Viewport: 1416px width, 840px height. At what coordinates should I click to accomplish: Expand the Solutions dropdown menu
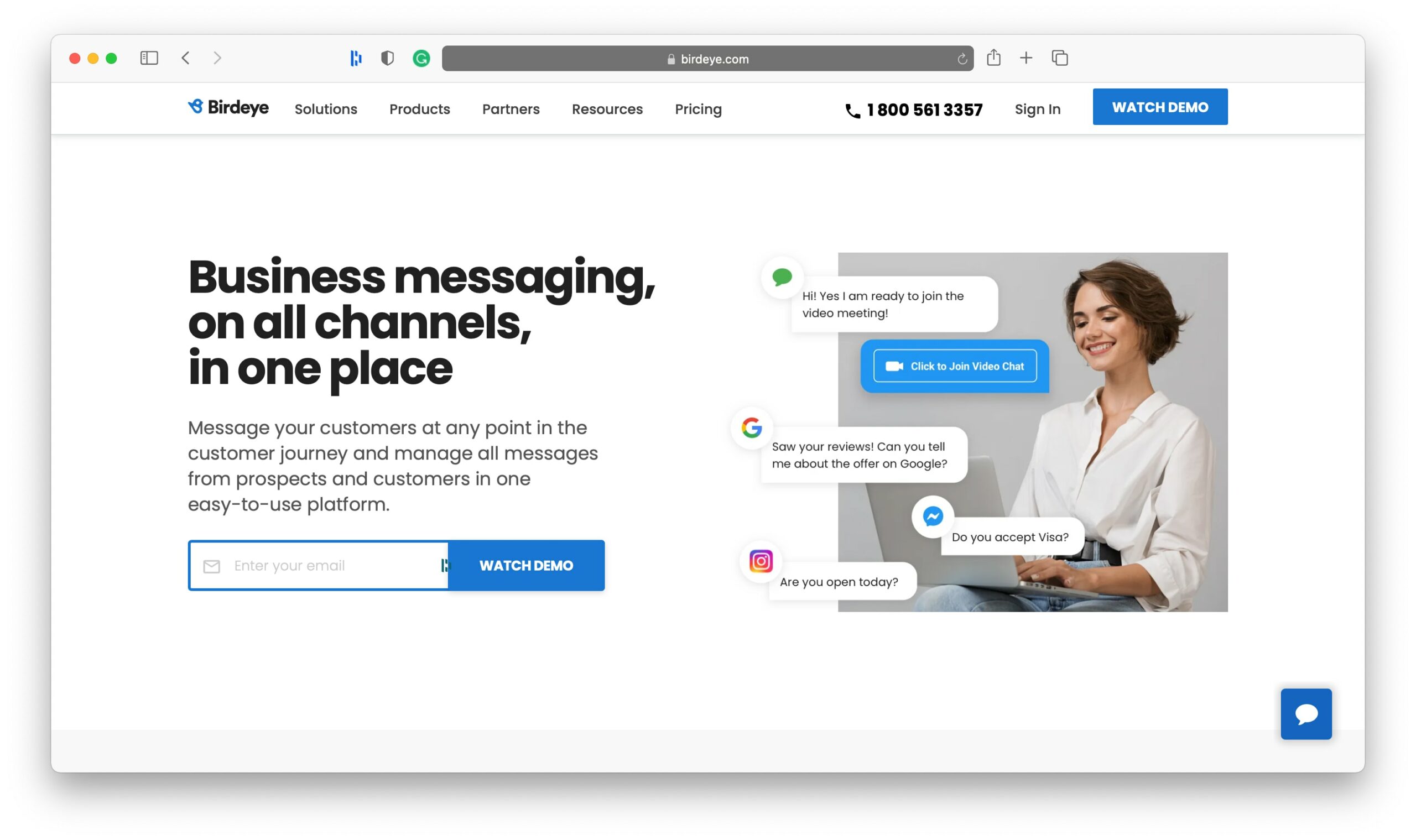pos(326,108)
